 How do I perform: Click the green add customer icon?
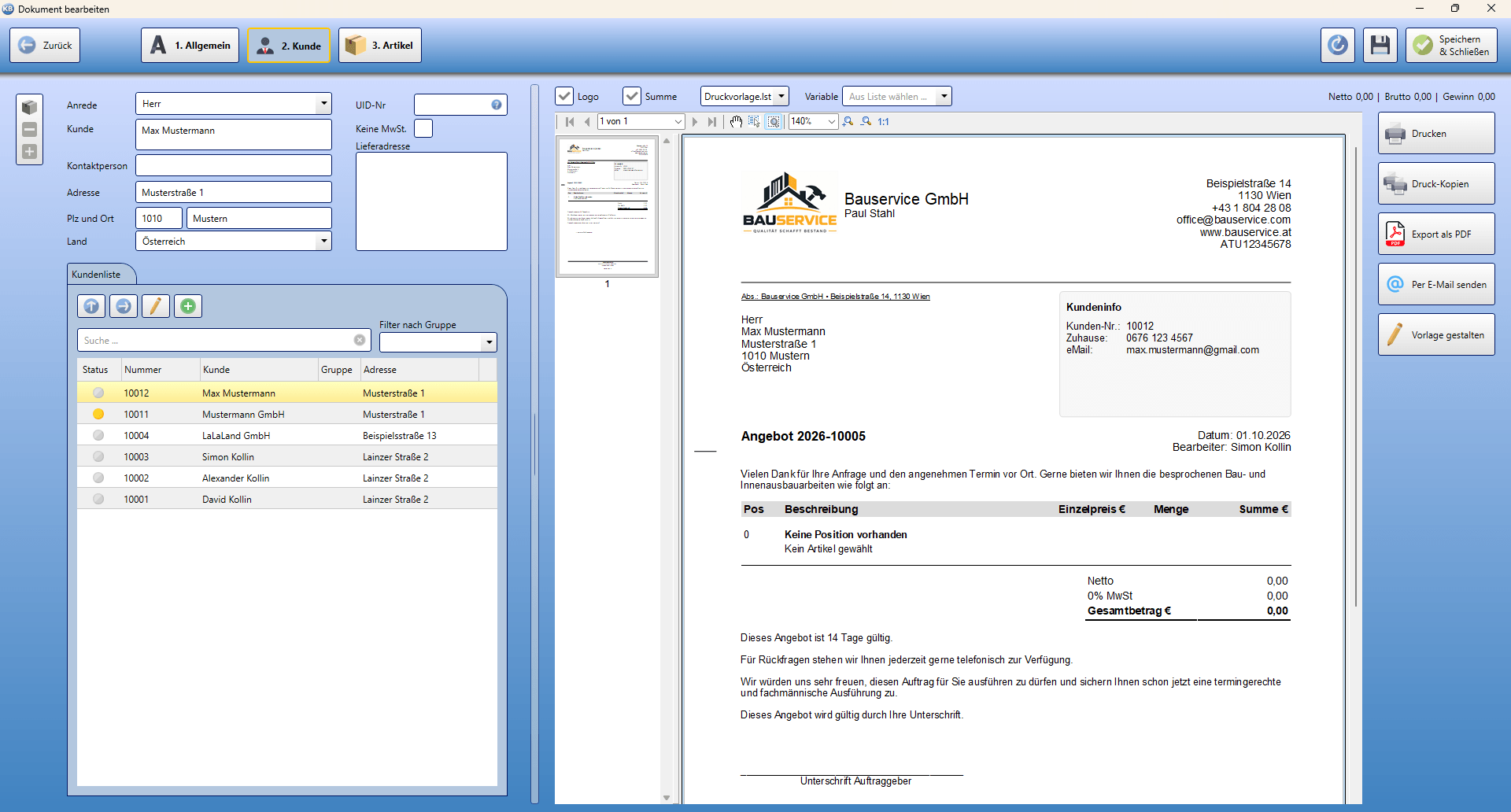[x=188, y=306]
